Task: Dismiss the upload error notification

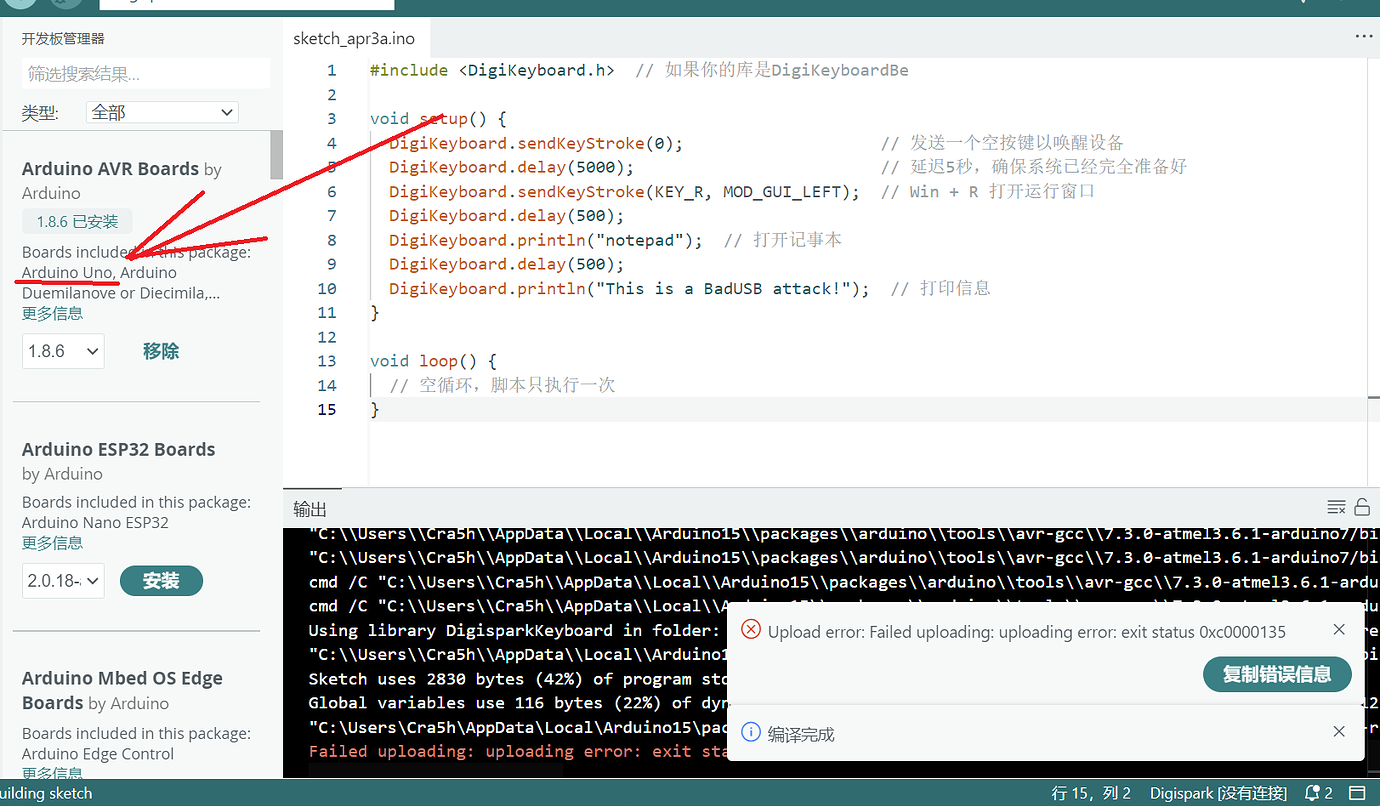Action: 1339,629
